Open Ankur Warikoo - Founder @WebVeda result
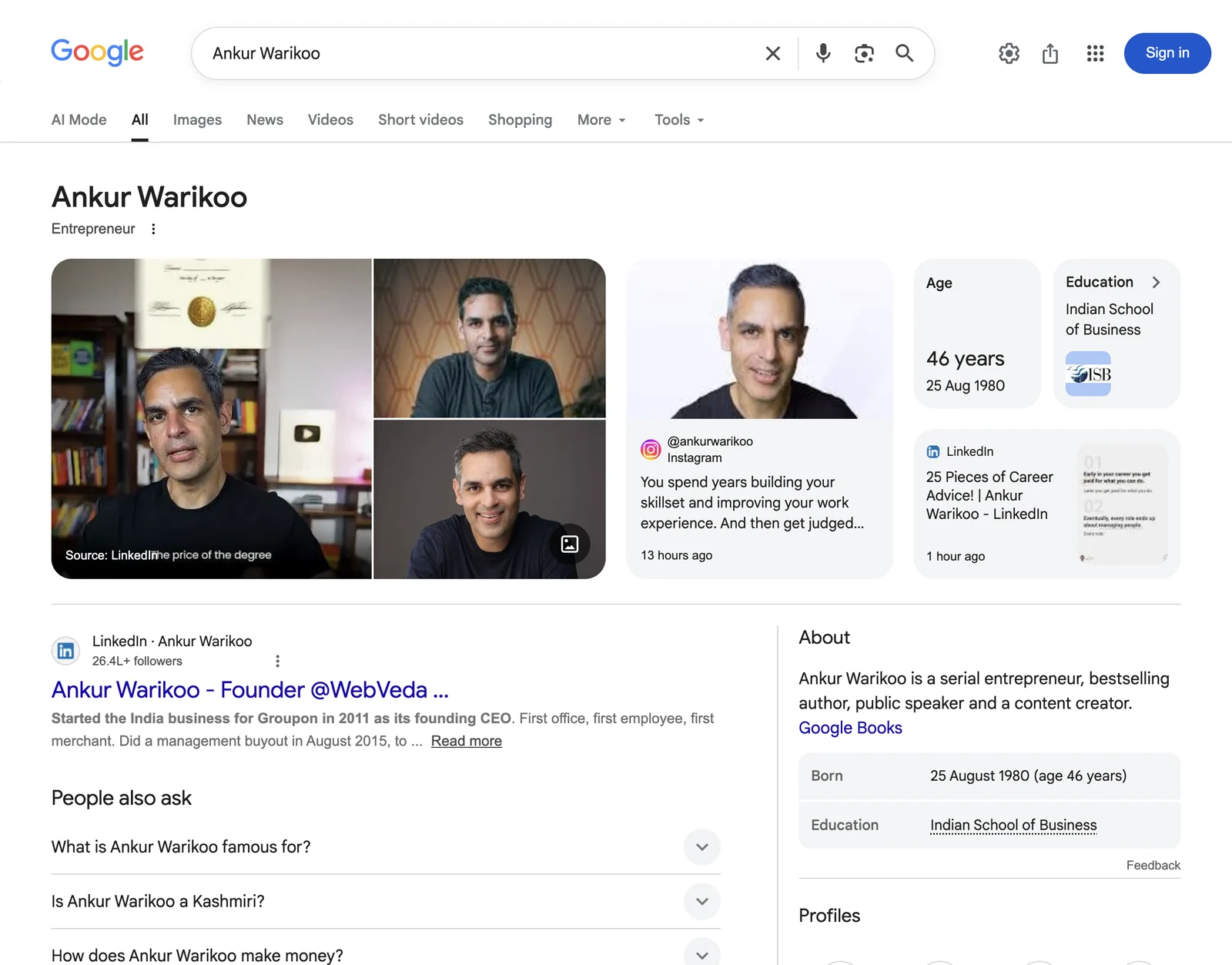1232x965 pixels. (x=249, y=690)
